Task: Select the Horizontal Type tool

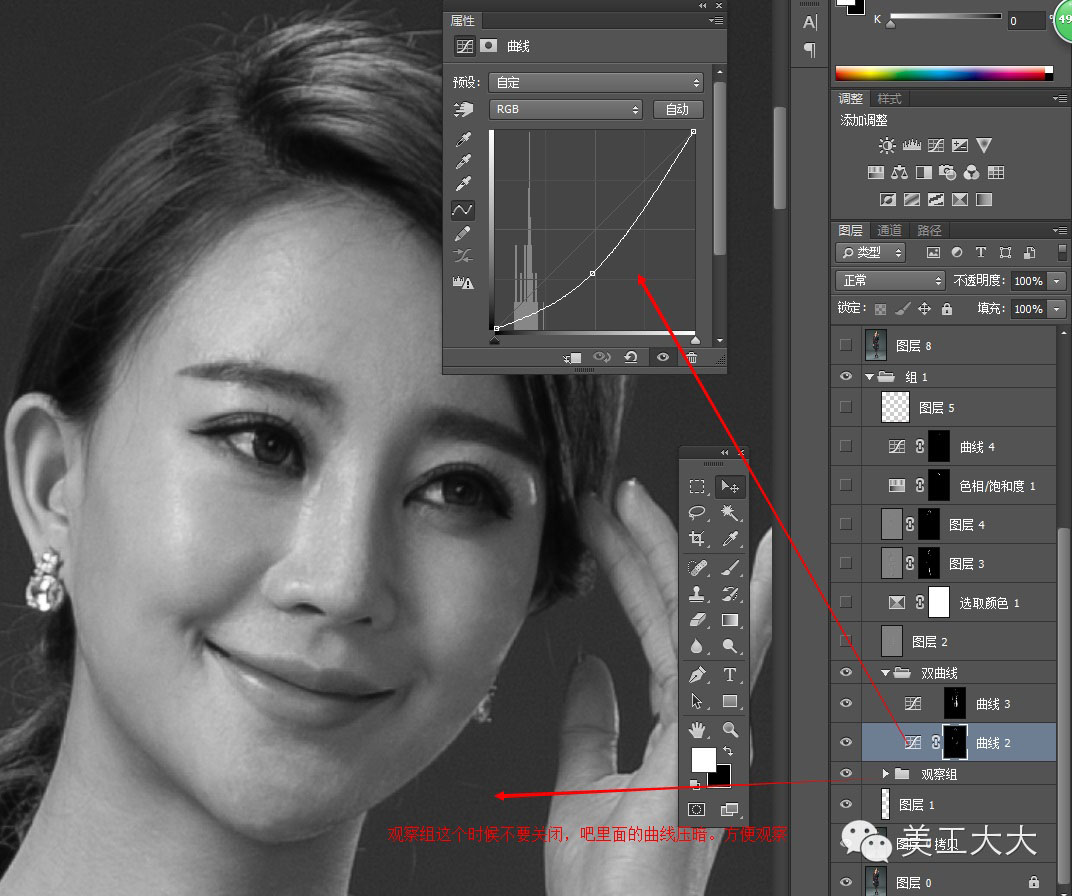Action: 729,675
